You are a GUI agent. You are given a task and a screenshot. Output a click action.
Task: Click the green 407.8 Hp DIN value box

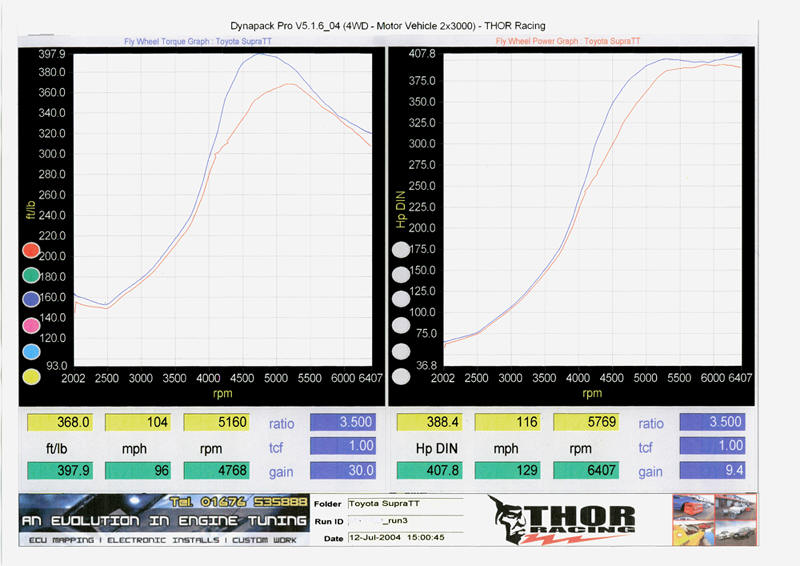pyautogui.click(x=432, y=470)
